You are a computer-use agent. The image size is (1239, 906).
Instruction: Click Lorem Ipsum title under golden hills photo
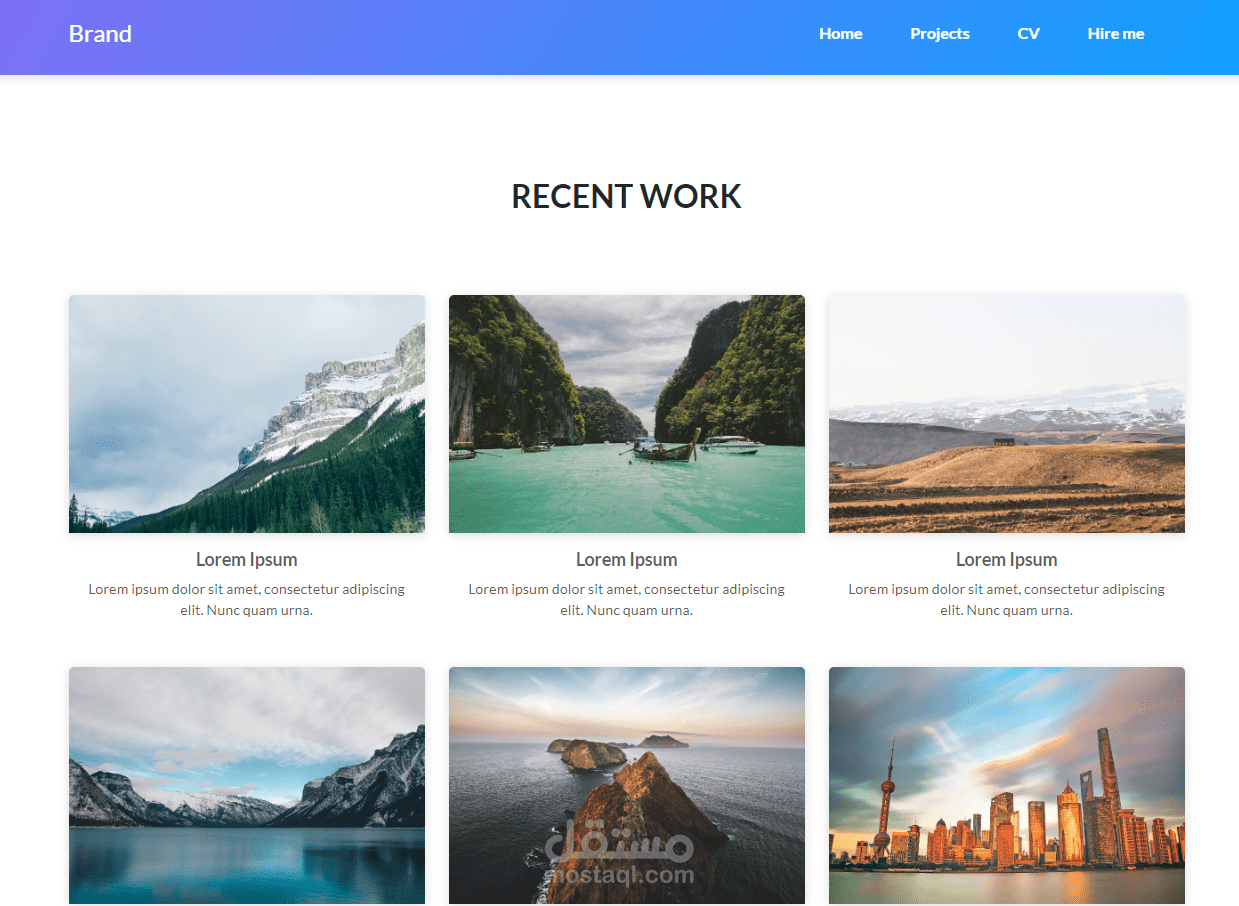[1007, 560]
